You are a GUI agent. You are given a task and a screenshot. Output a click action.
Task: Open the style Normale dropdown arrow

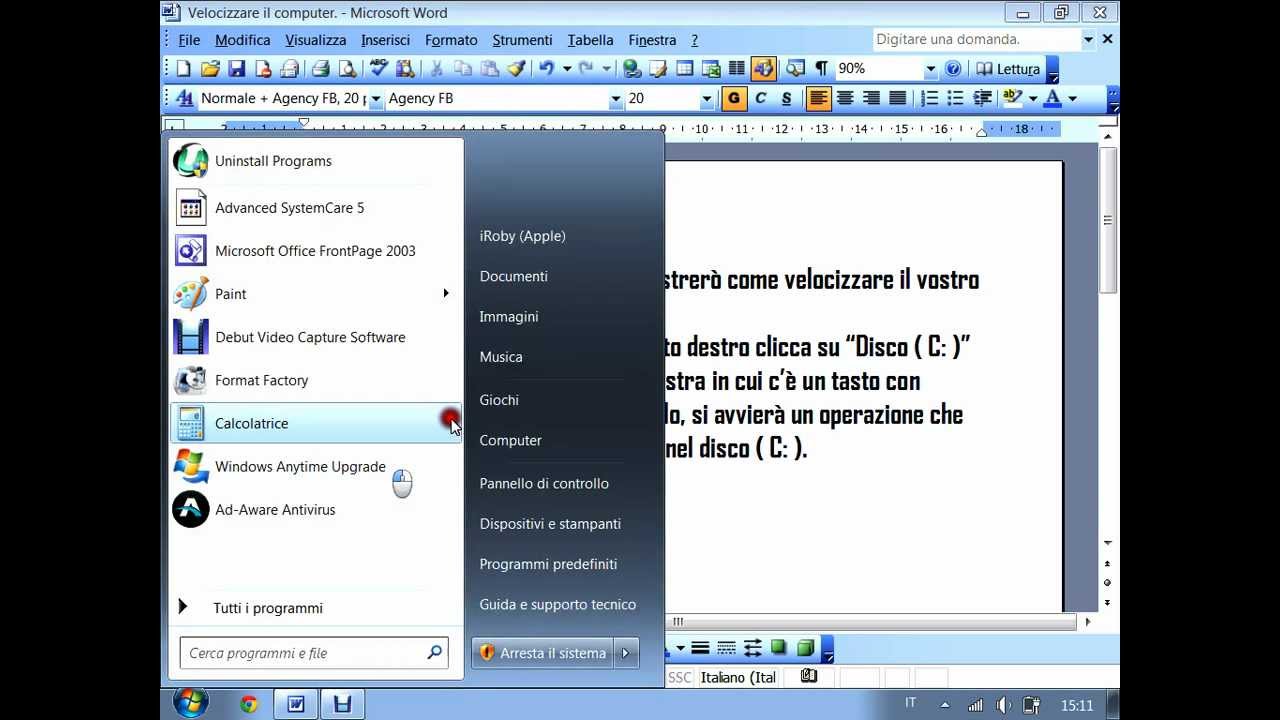point(375,99)
